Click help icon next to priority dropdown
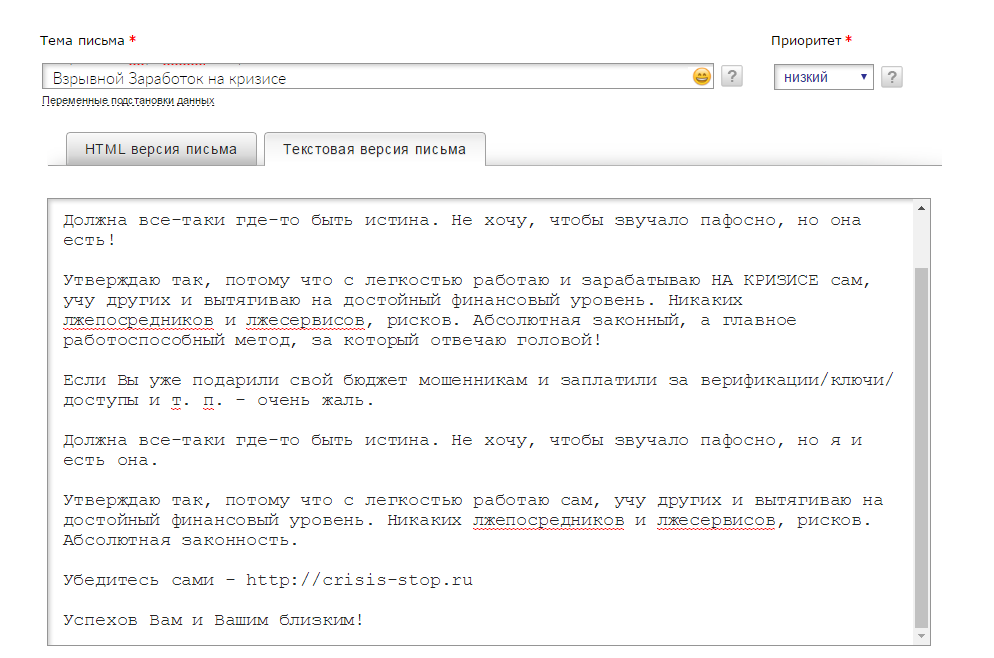Viewport: 994px width, 658px height. (892, 77)
